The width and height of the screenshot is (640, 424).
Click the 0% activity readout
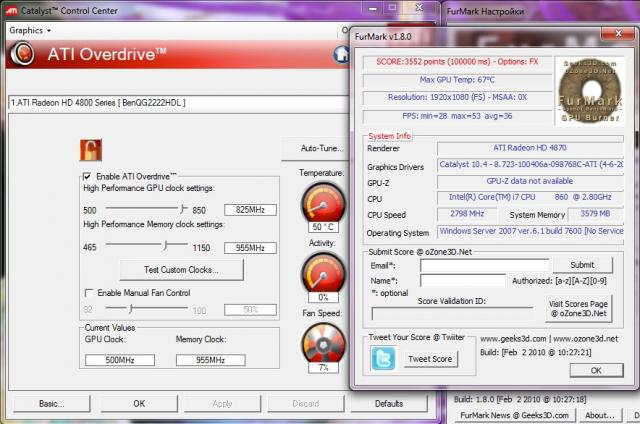(323, 297)
